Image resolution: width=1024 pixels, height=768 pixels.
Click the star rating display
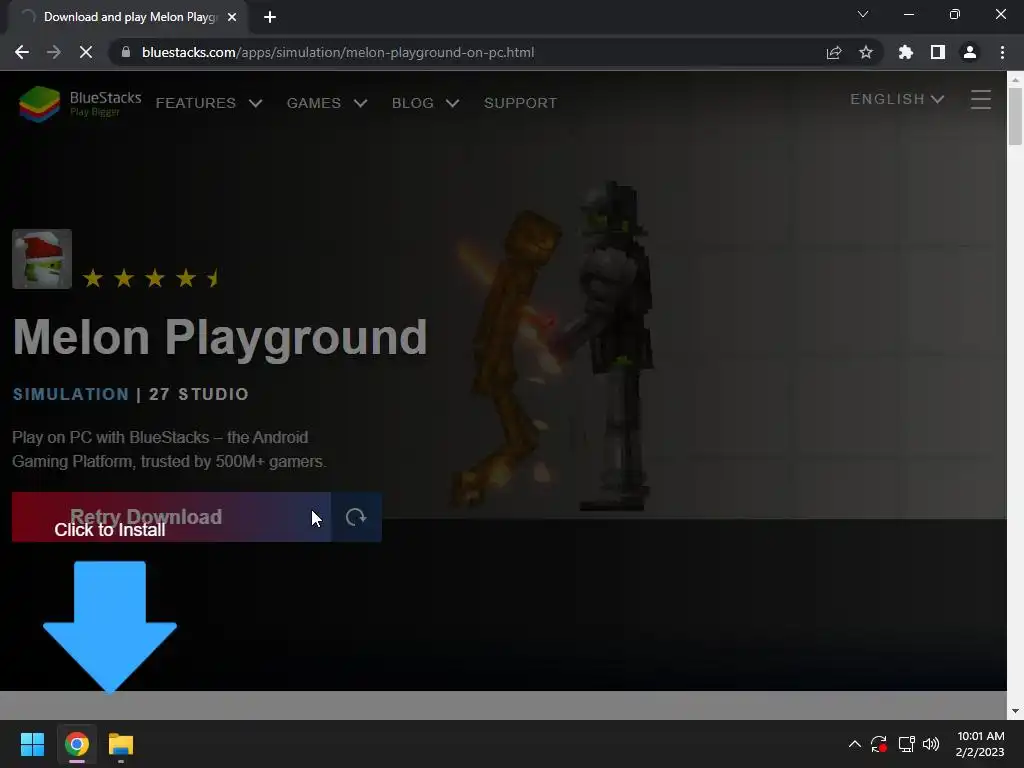151,279
